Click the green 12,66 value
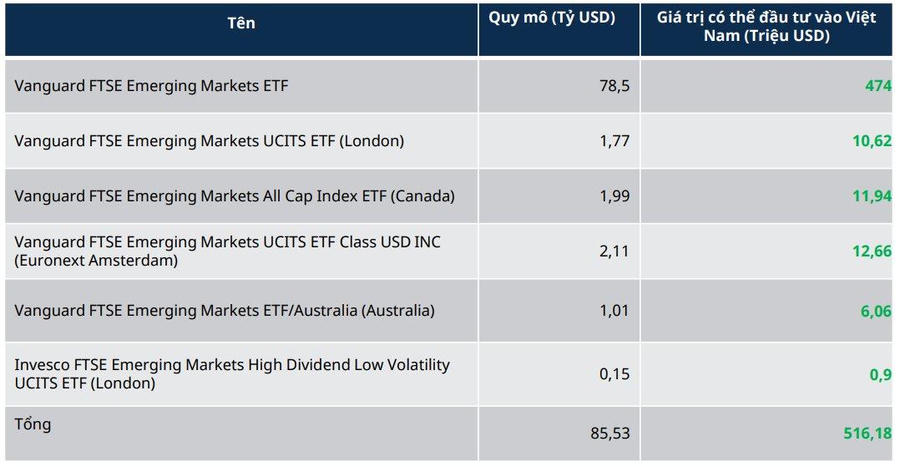 click(871, 251)
